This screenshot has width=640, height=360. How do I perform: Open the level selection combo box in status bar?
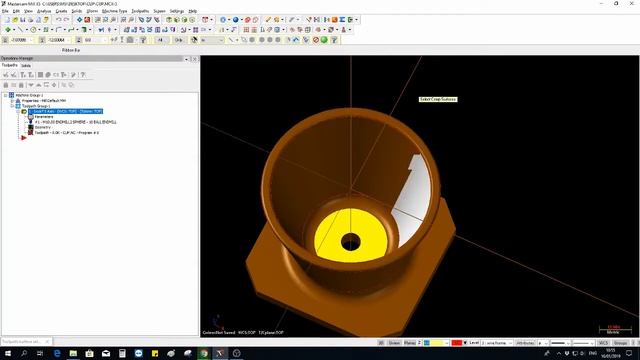[x=497, y=343]
